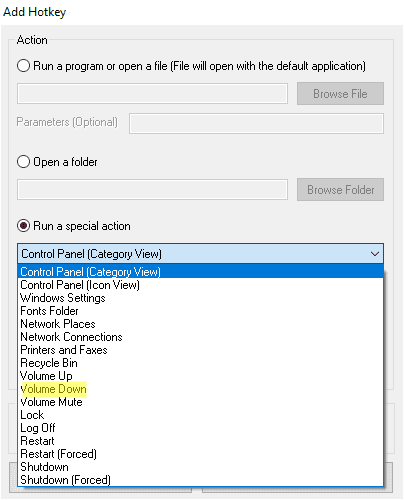Select Volume Mute action
404x500 pixels.
pyautogui.click(x=200, y=402)
